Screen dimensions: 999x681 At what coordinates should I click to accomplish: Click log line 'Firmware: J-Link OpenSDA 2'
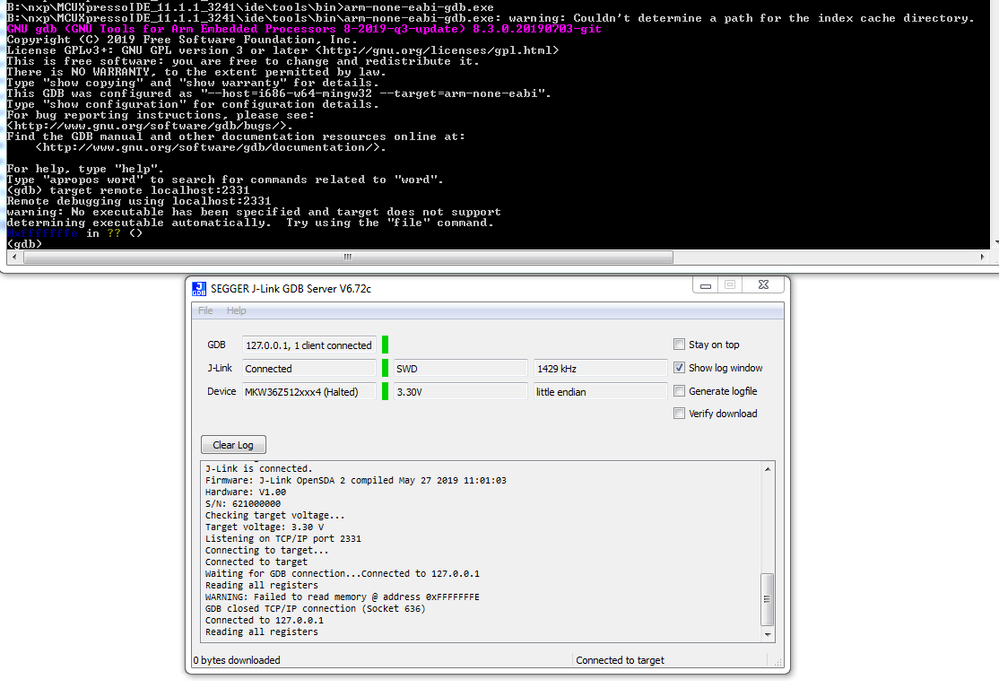click(x=356, y=480)
